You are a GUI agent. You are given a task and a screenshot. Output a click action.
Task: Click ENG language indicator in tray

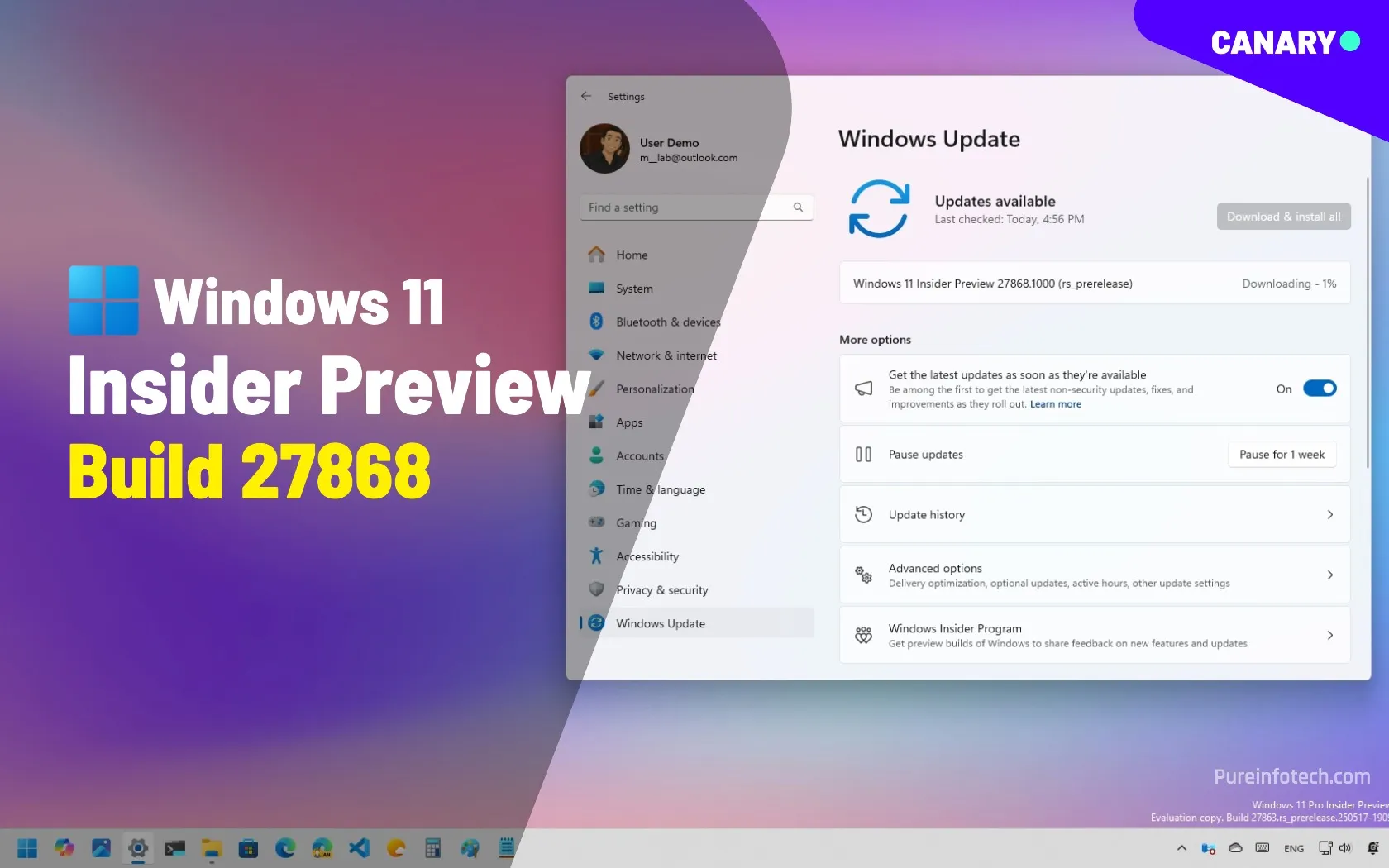1294,849
